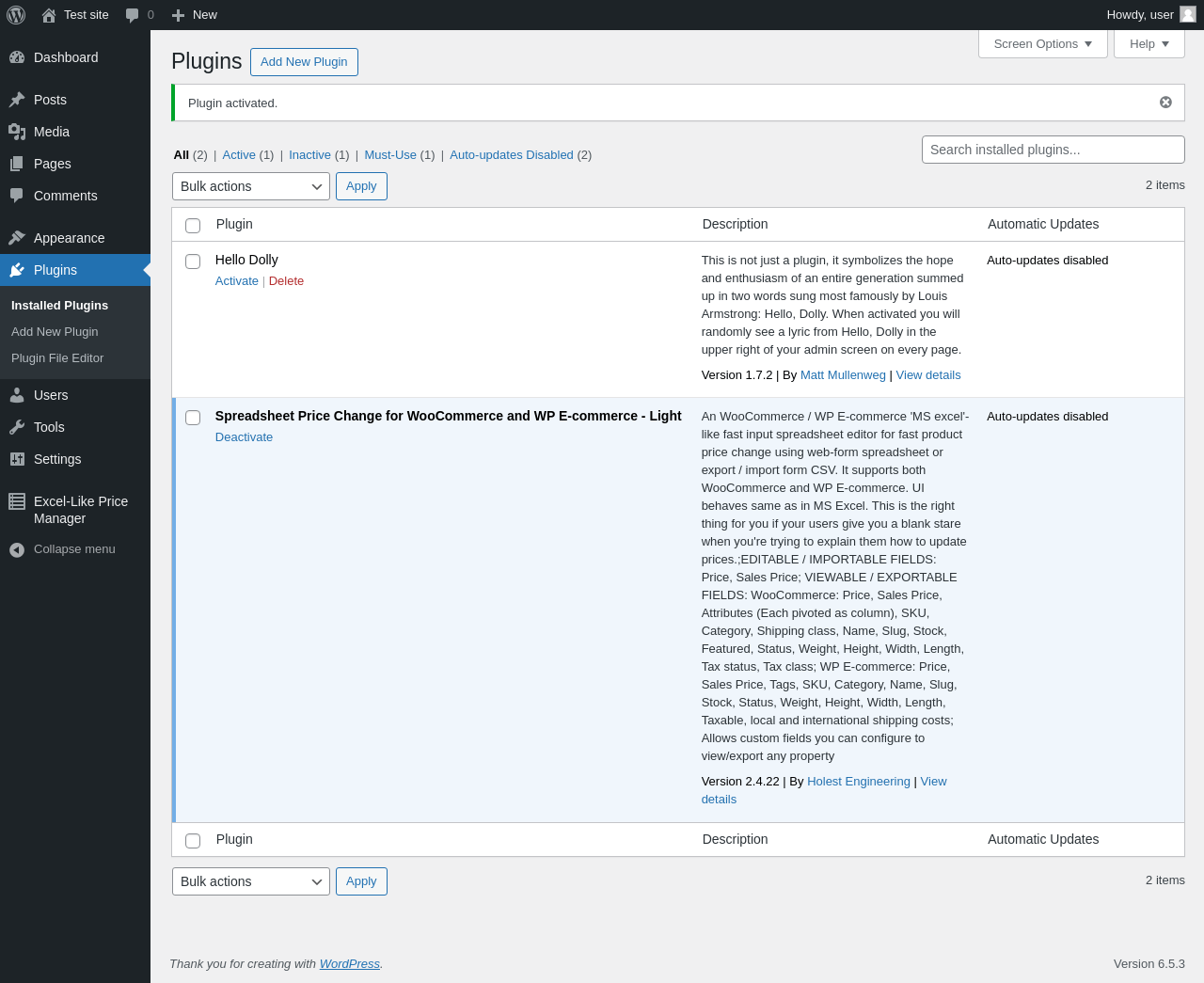Expand the Screen Options panel
Image resolution: width=1204 pixels, height=983 pixels.
pyautogui.click(x=1043, y=44)
